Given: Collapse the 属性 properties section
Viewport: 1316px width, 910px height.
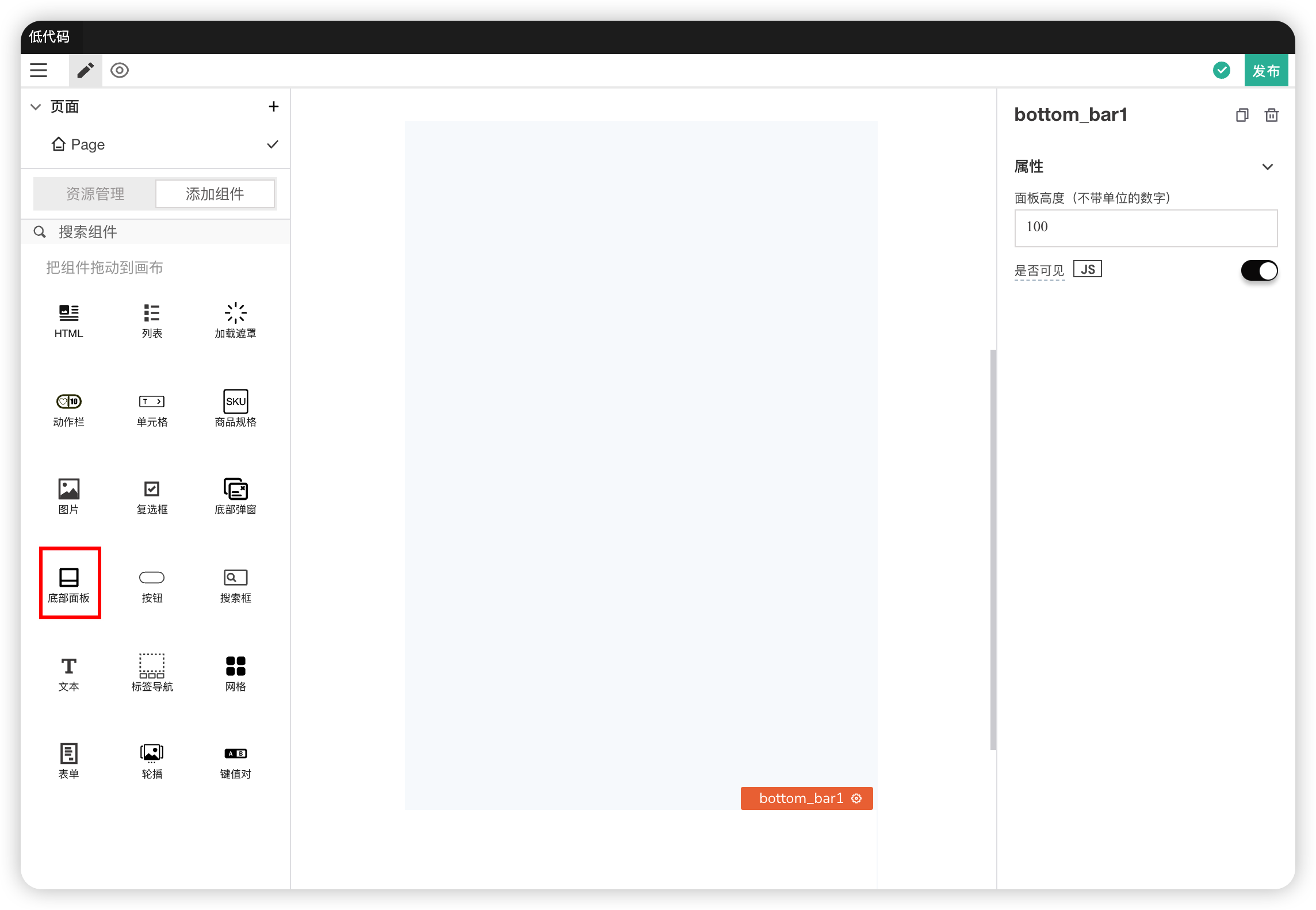Looking at the screenshot, I should pyautogui.click(x=1267, y=167).
